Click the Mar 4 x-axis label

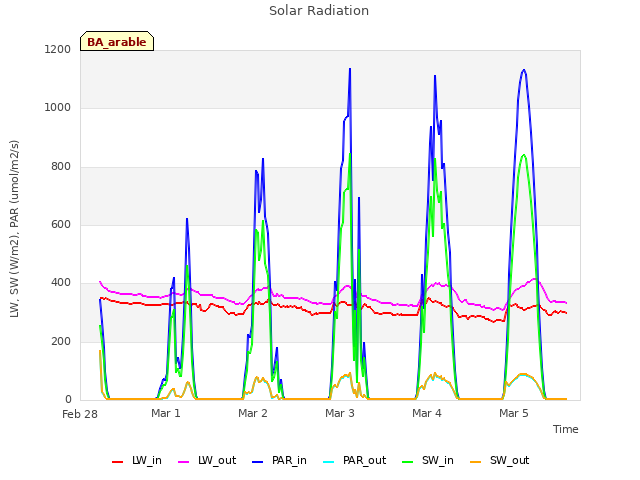pos(427,413)
